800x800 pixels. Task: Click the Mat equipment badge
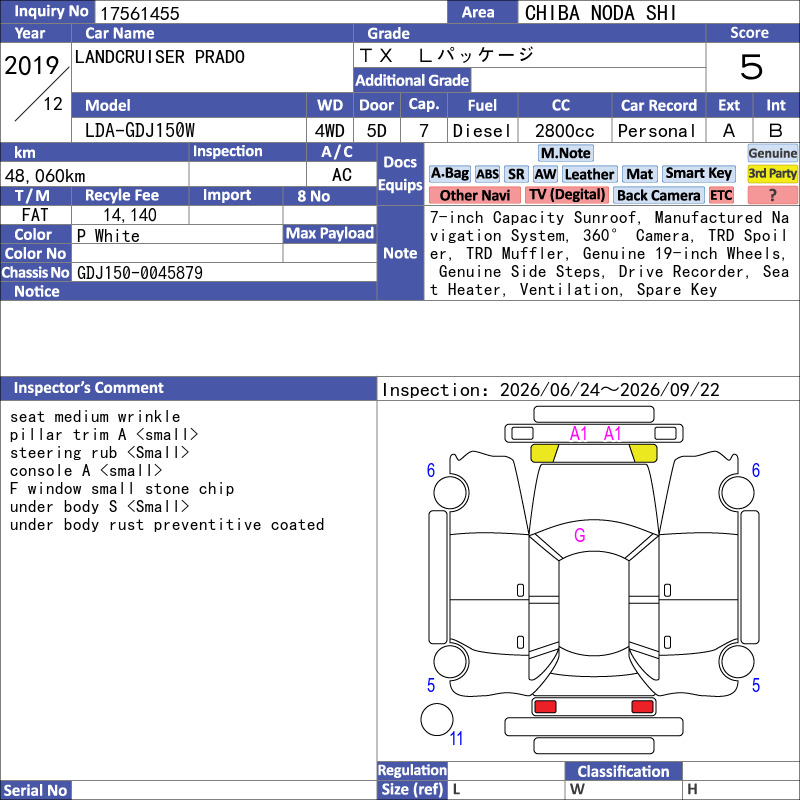click(639, 174)
